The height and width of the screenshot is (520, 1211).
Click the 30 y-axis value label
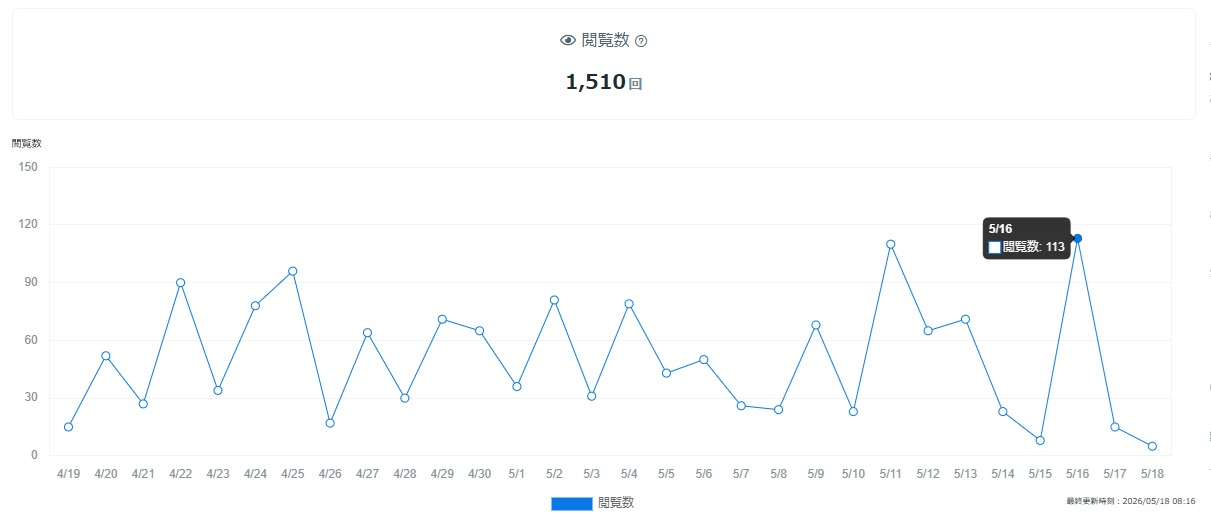31,398
